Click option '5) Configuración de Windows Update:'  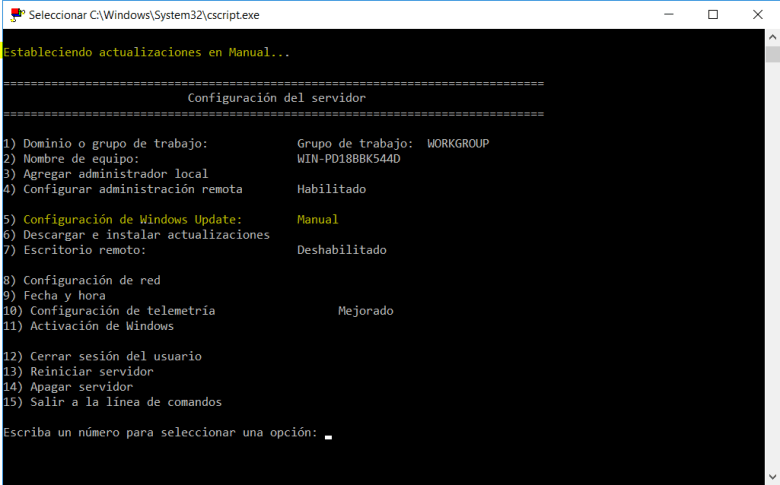pyautogui.click(x=122, y=220)
